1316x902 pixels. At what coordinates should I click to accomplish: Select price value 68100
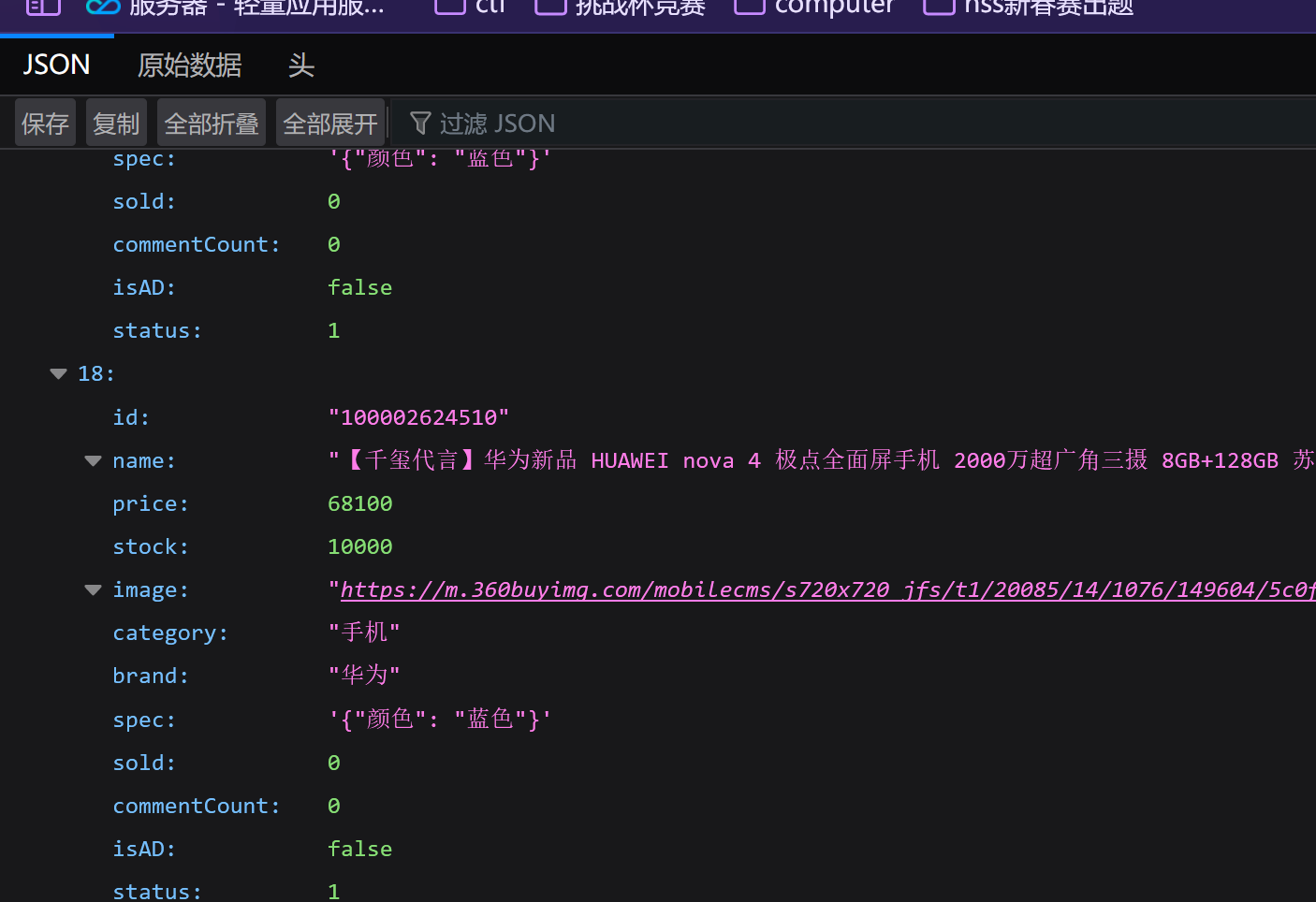360,503
